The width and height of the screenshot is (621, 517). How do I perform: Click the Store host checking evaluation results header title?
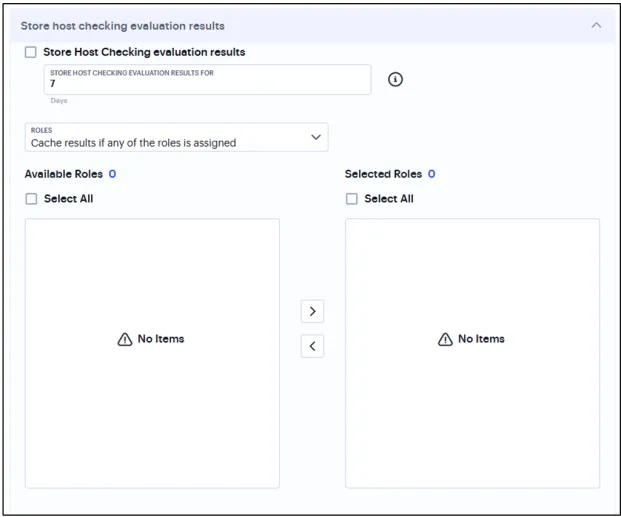(x=122, y=26)
